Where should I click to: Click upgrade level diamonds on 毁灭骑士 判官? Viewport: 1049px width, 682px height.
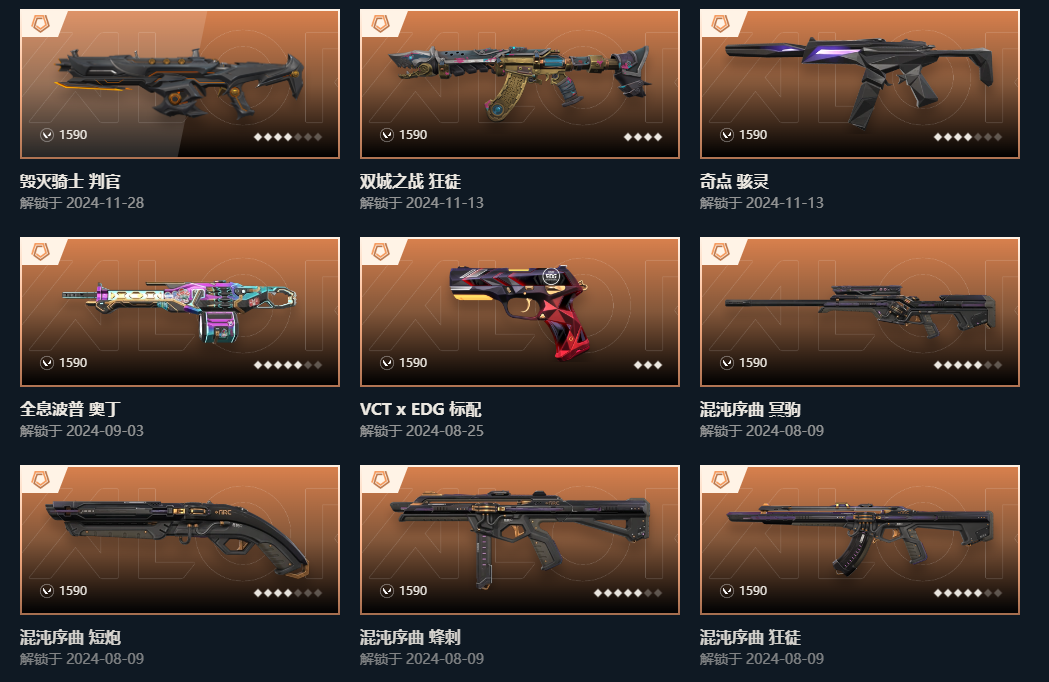pyautogui.click(x=288, y=137)
